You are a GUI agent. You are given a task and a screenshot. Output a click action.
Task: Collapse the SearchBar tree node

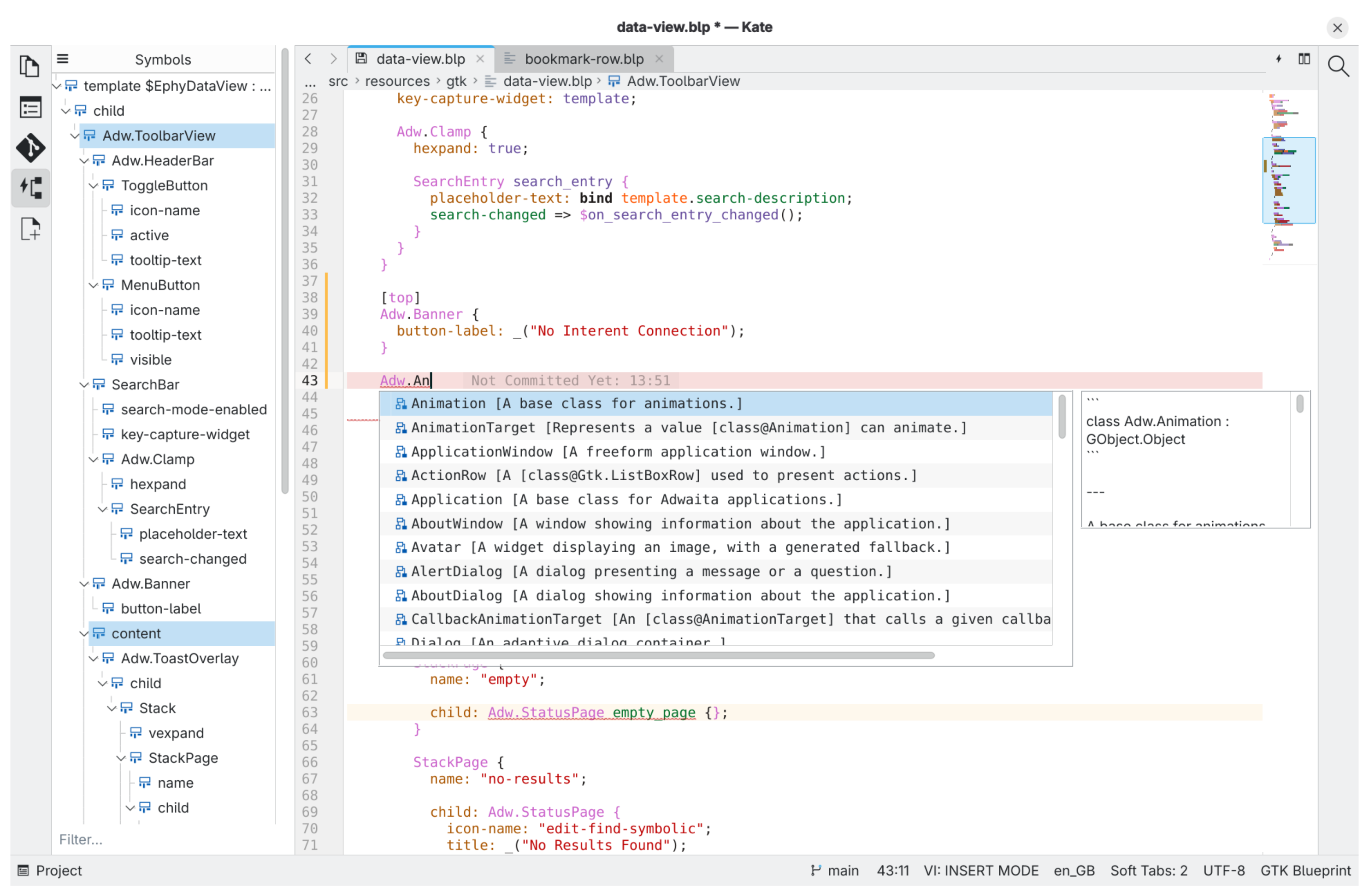[x=84, y=385]
